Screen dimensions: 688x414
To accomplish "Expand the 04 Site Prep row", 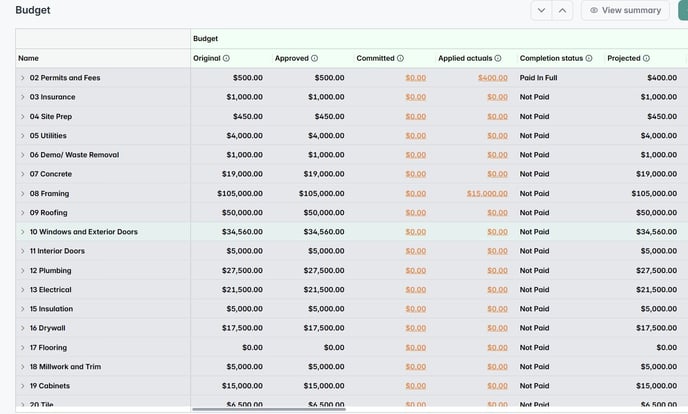I will point(22,117).
